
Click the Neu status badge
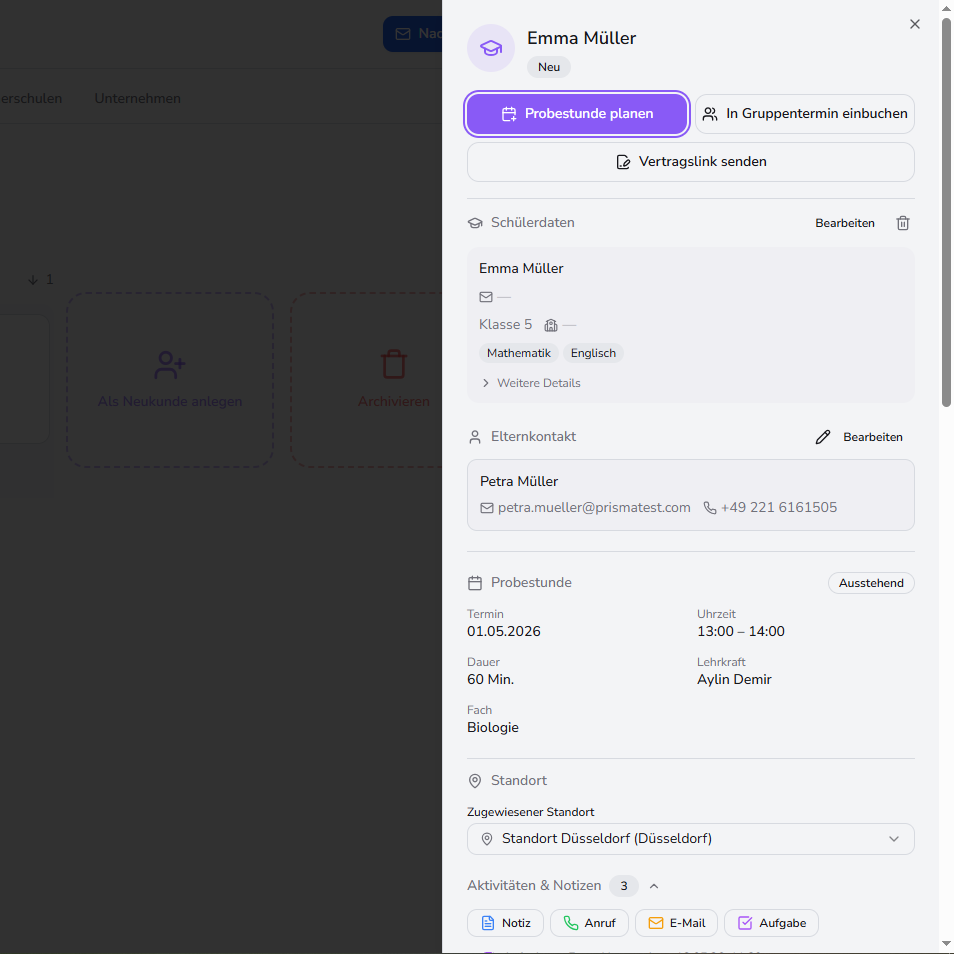[549, 67]
